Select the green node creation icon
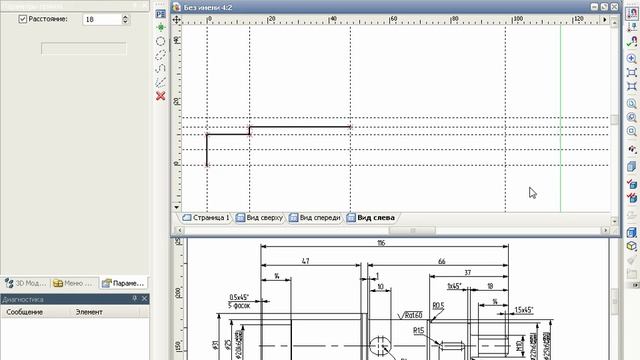The width and height of the screenshot is (640, 360). (x=161, y=27)
